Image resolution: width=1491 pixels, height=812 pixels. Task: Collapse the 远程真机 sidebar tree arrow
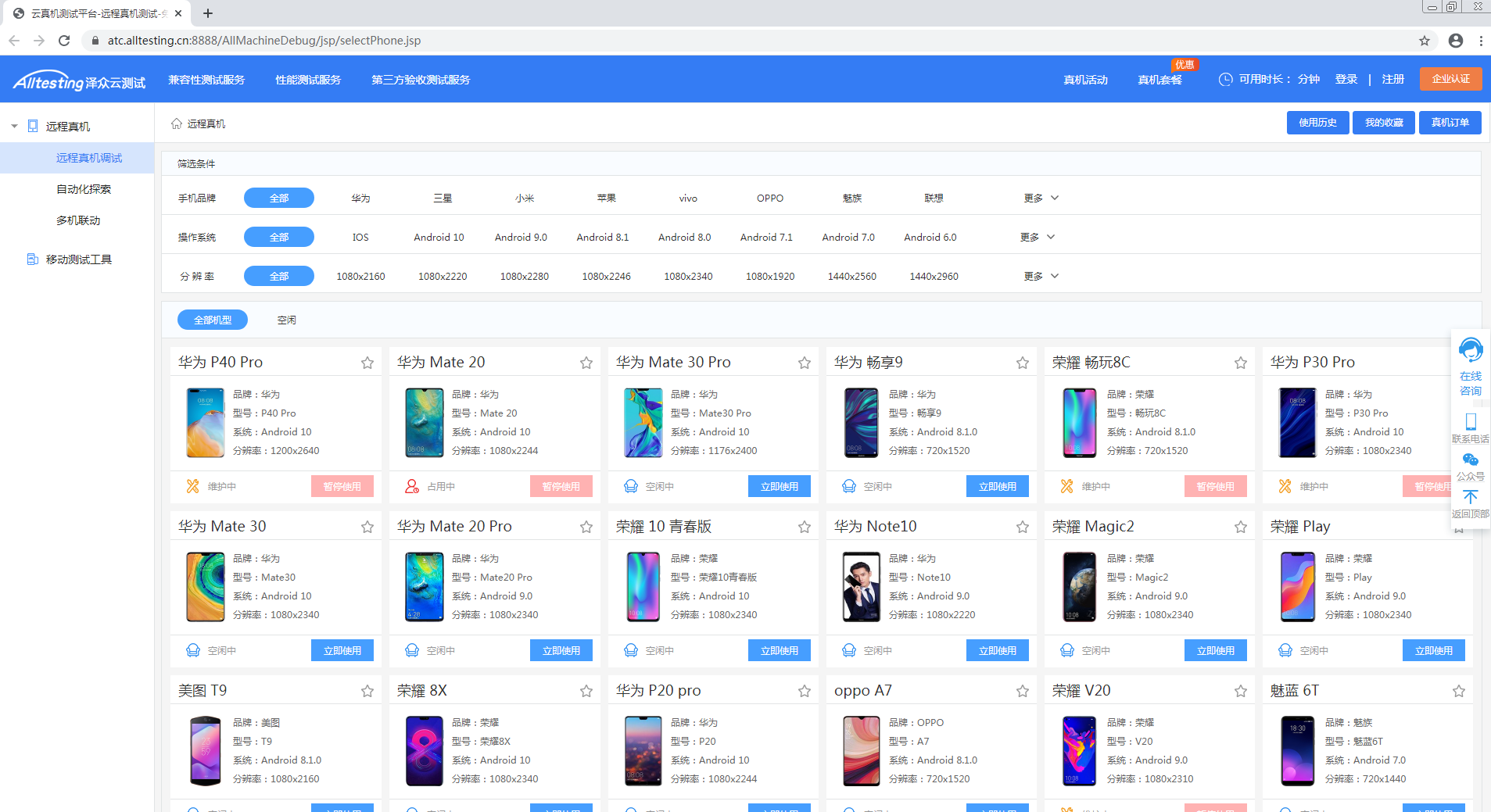(x=14, y=126)
